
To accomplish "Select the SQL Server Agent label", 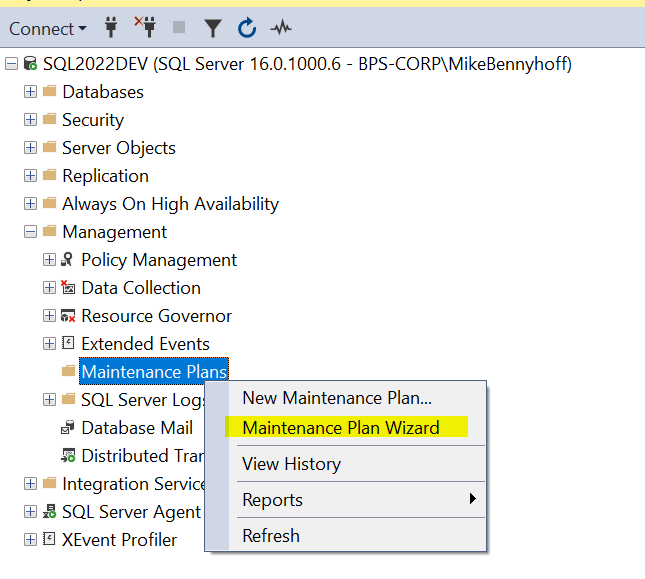I will (131, 512).
